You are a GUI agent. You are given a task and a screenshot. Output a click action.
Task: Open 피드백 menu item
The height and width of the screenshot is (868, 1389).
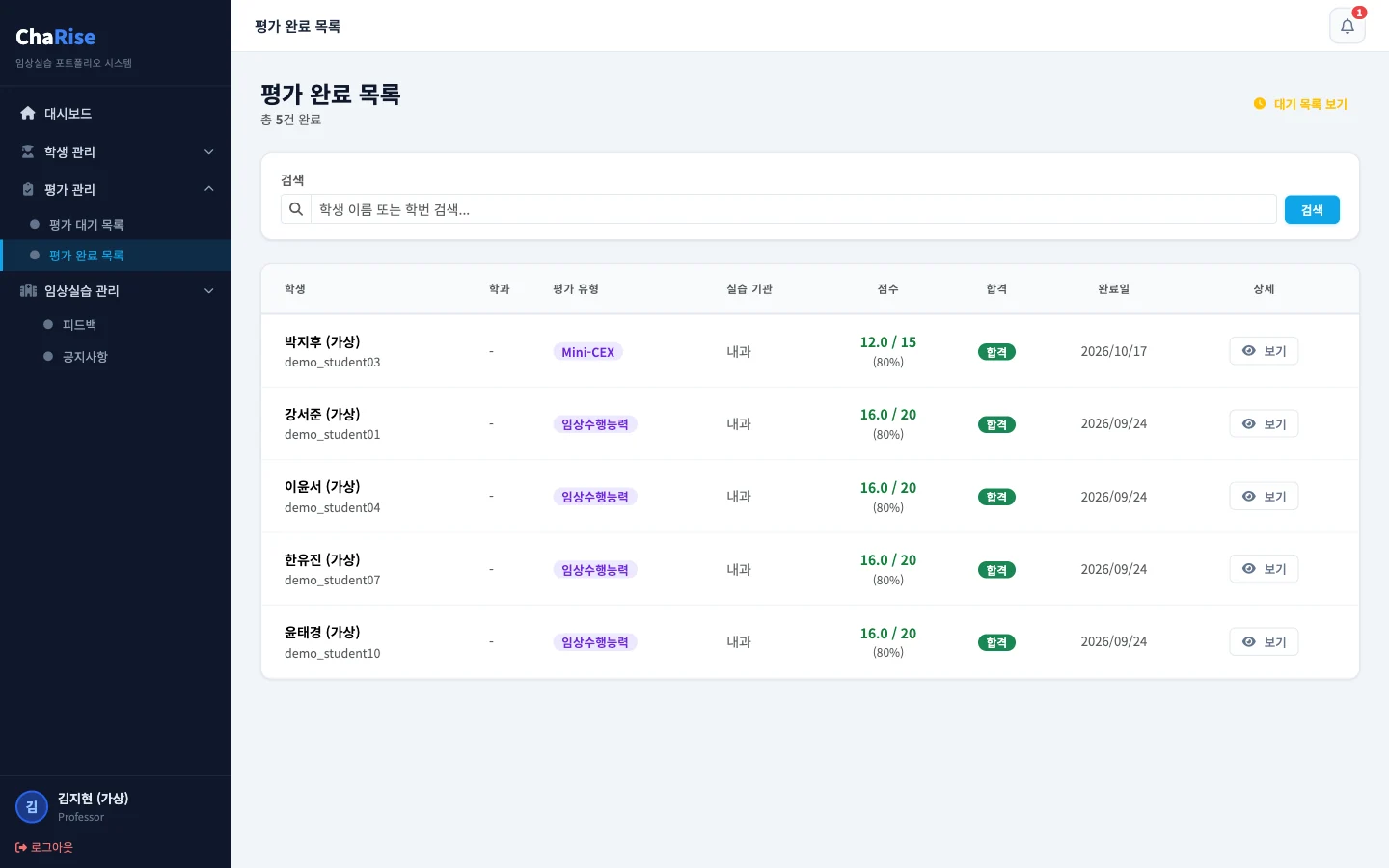(116, 325)
